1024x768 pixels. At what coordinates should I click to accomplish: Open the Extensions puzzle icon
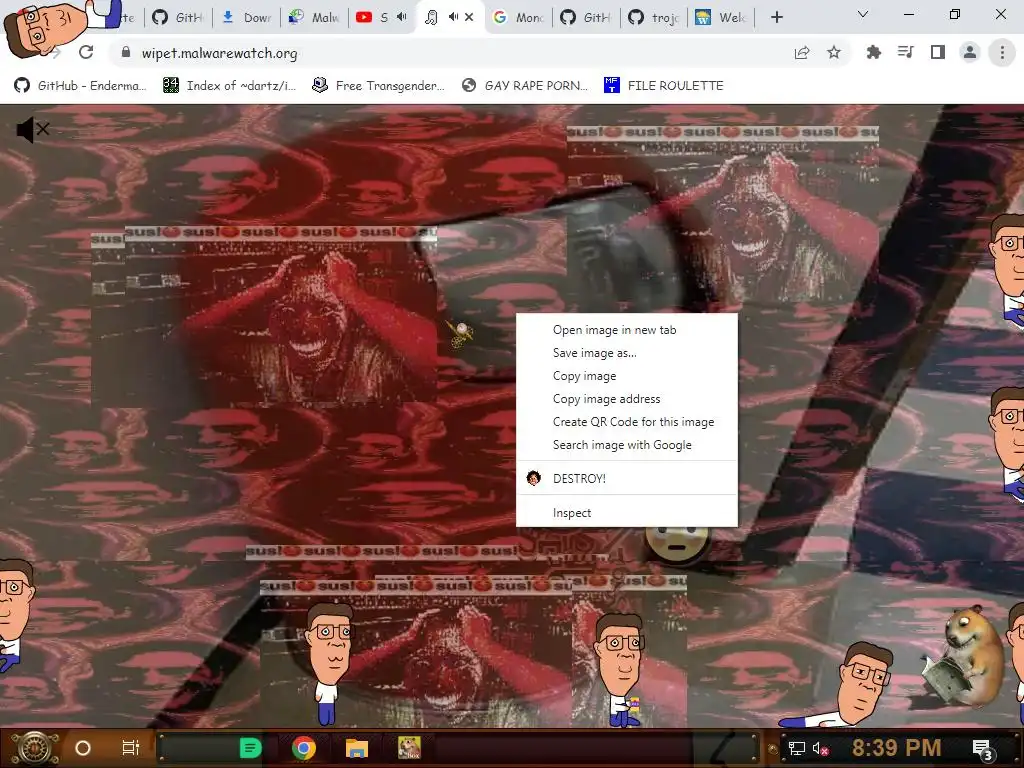coord(873,52)
